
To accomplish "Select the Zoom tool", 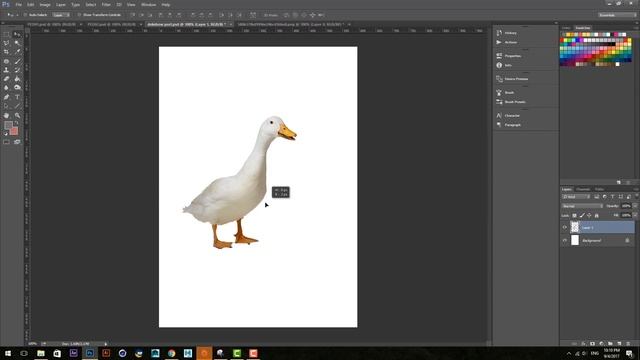I will [17, 116].
